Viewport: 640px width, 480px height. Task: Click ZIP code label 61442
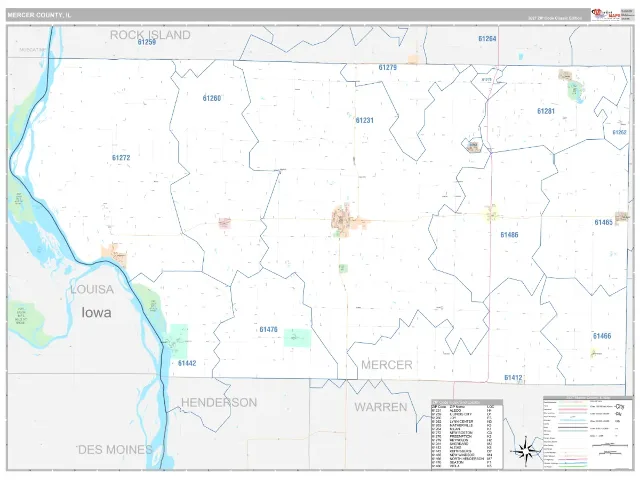187,363
